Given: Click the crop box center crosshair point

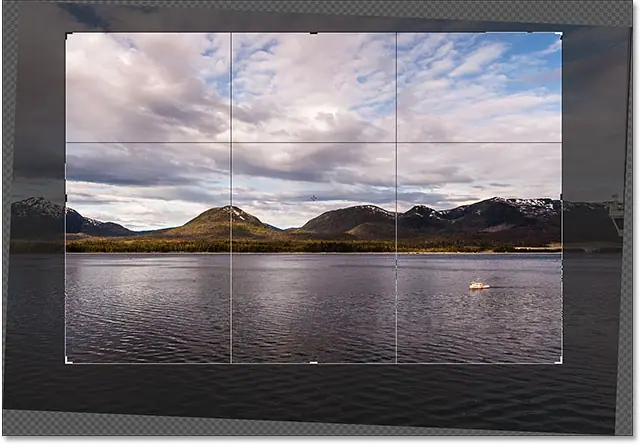Looking at the screenshot, I should click(314, 198).
